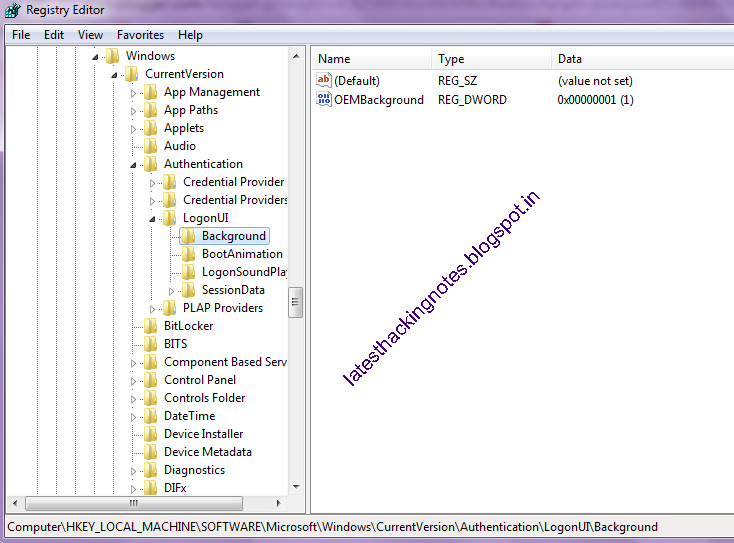
Task: Expand the first Credential Provider key
Action: coord(152,183)
